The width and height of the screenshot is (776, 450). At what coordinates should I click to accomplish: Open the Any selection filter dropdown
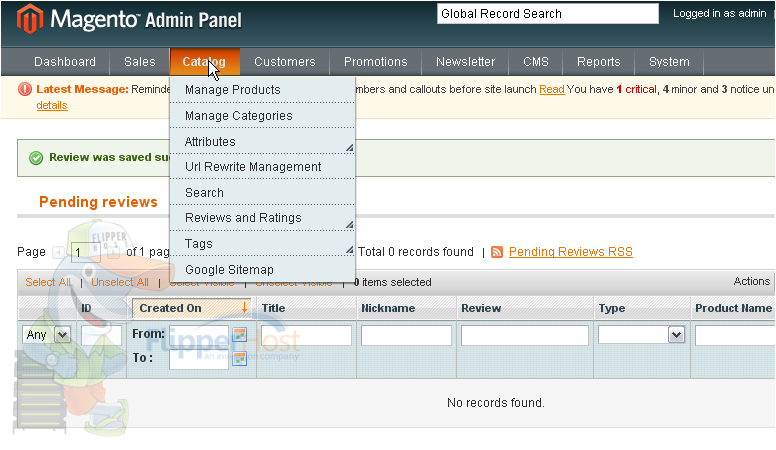47,335
